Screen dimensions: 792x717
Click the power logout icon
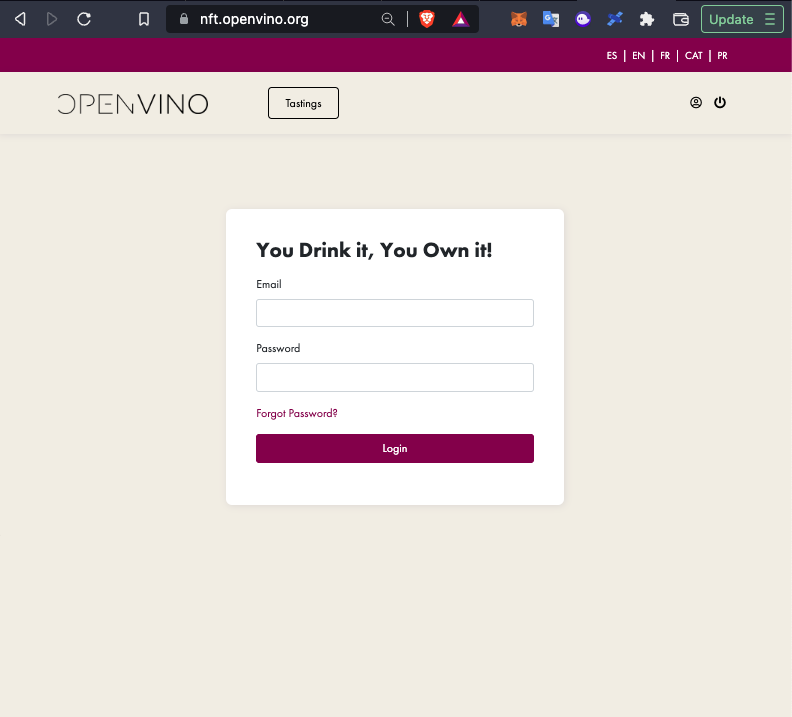click(720, 103)
